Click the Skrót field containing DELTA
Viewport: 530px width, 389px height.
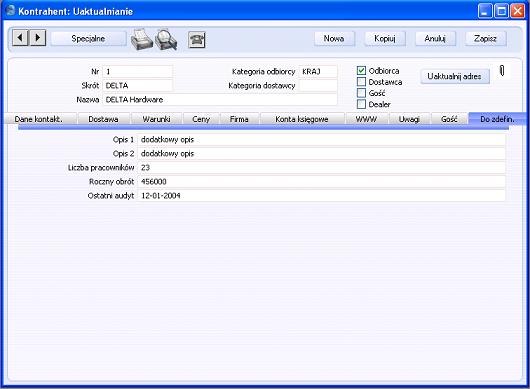click(x=138, y=86)
